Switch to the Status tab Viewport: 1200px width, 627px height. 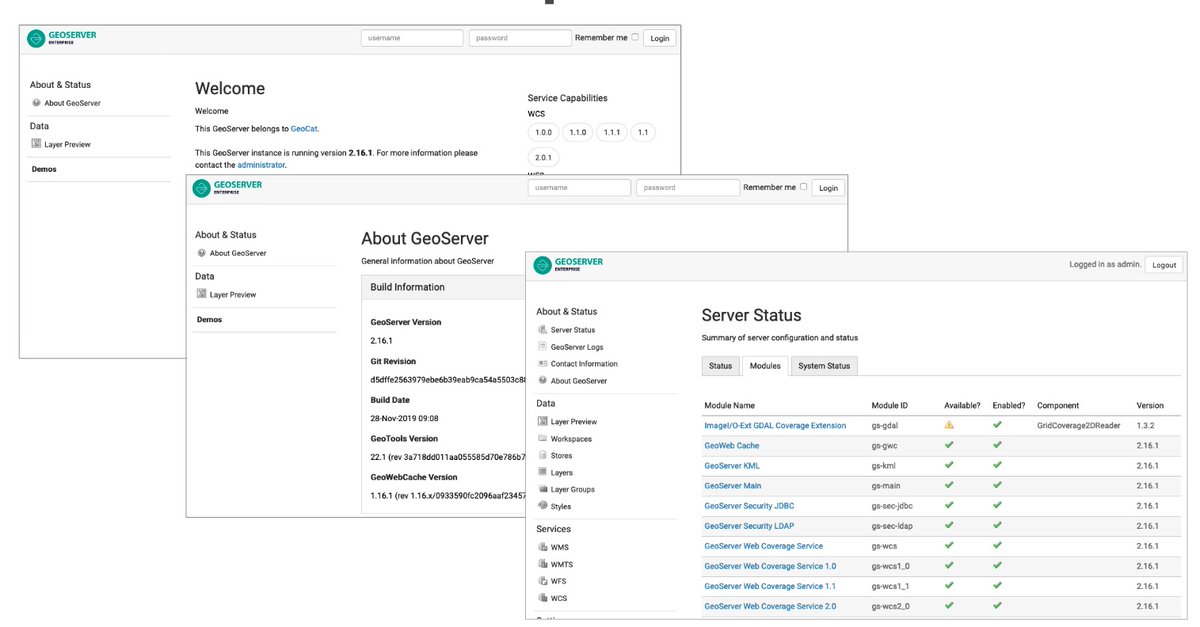[x=721, y=366]
